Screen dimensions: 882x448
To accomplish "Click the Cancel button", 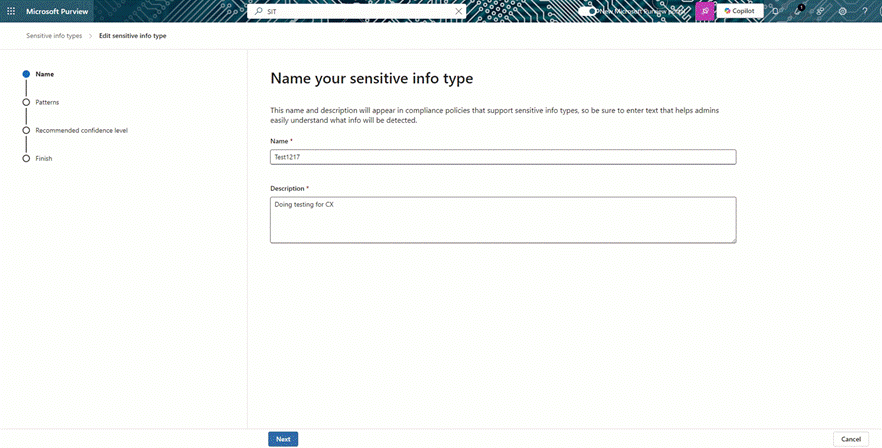I will point(850,439).
